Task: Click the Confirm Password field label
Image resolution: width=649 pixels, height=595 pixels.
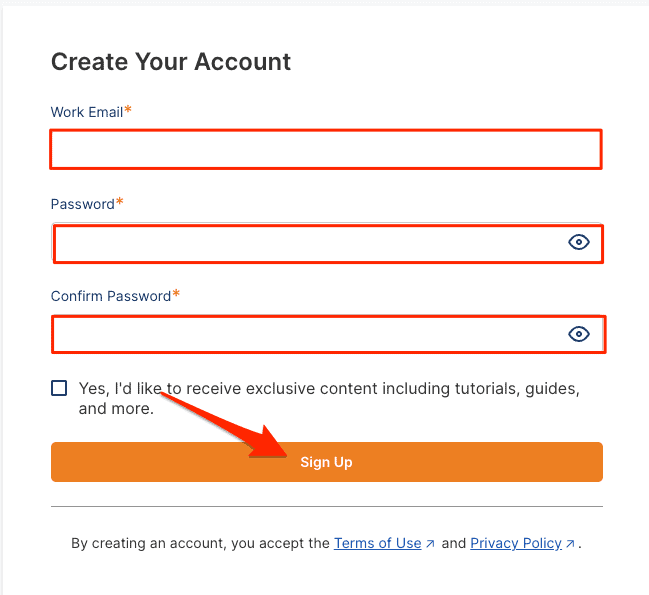Action: point(111,296)
